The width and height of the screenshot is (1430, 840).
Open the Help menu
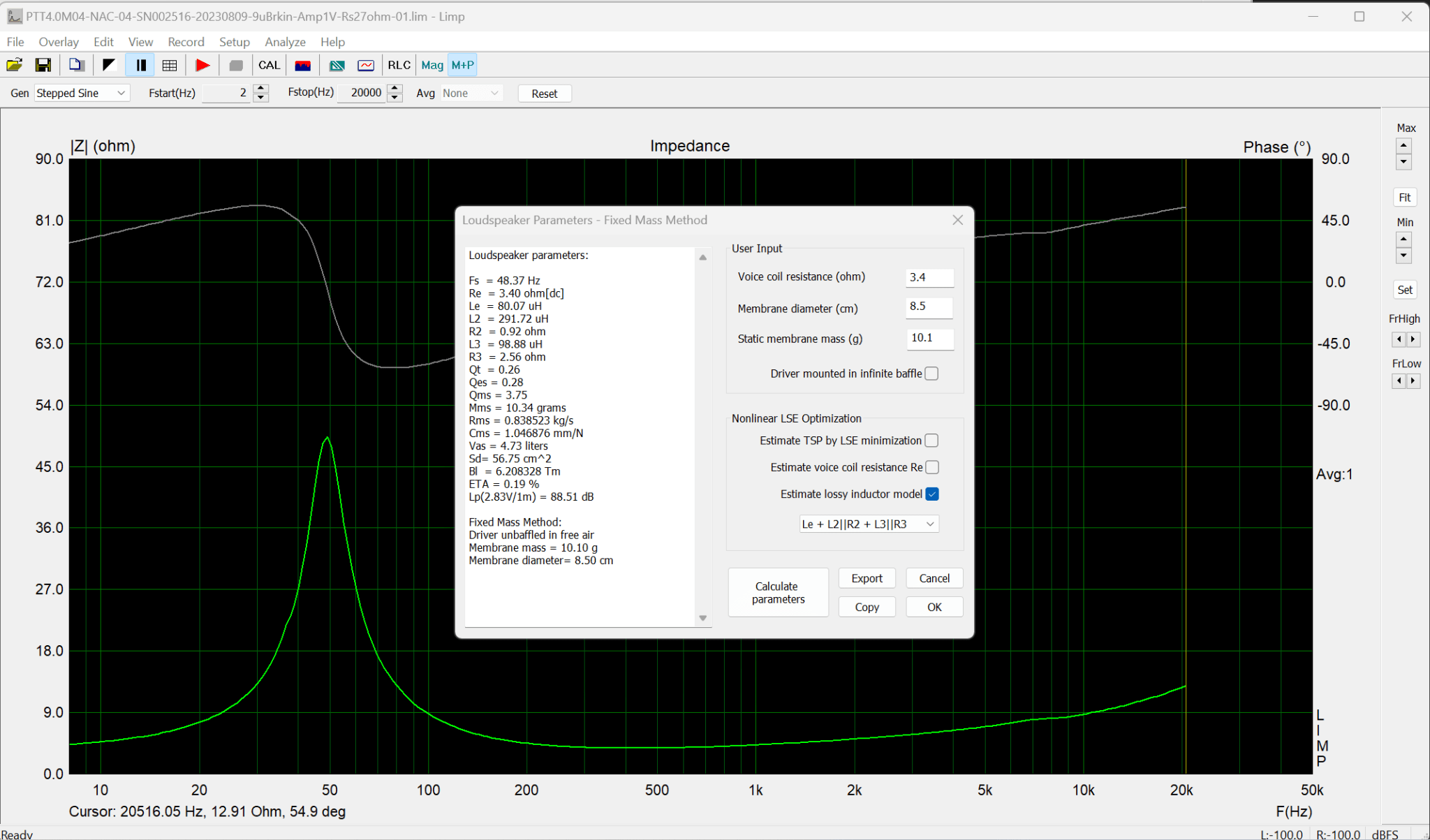[333, 42]
